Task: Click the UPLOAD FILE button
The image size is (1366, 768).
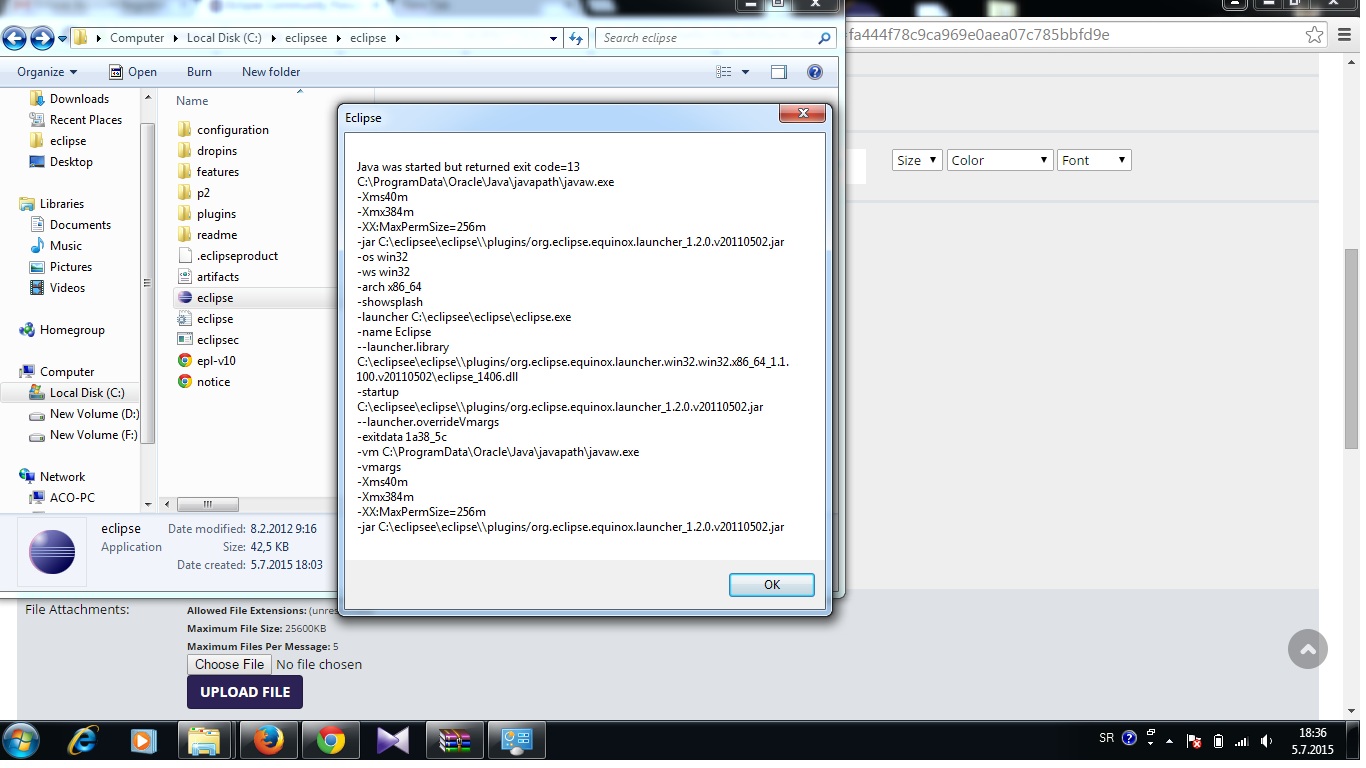Action: click(x=245, y=692)
